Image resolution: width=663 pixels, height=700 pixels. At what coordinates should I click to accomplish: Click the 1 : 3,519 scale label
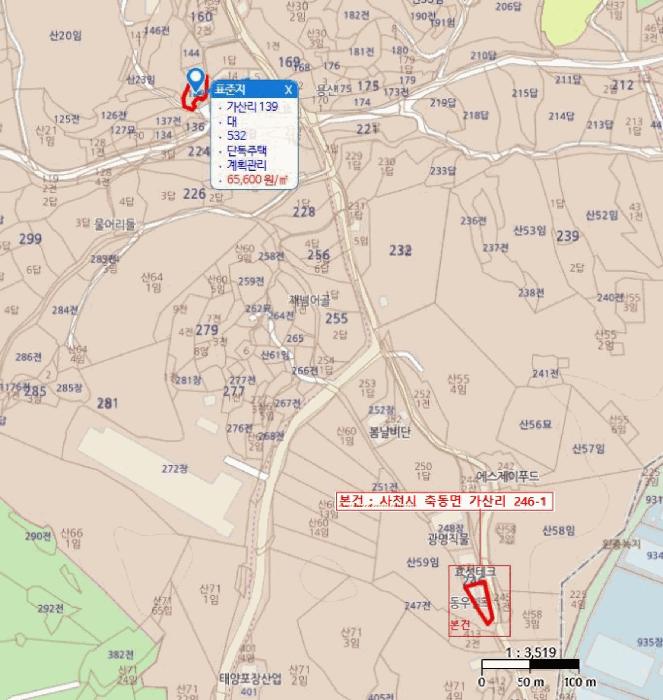pos(531,653)
